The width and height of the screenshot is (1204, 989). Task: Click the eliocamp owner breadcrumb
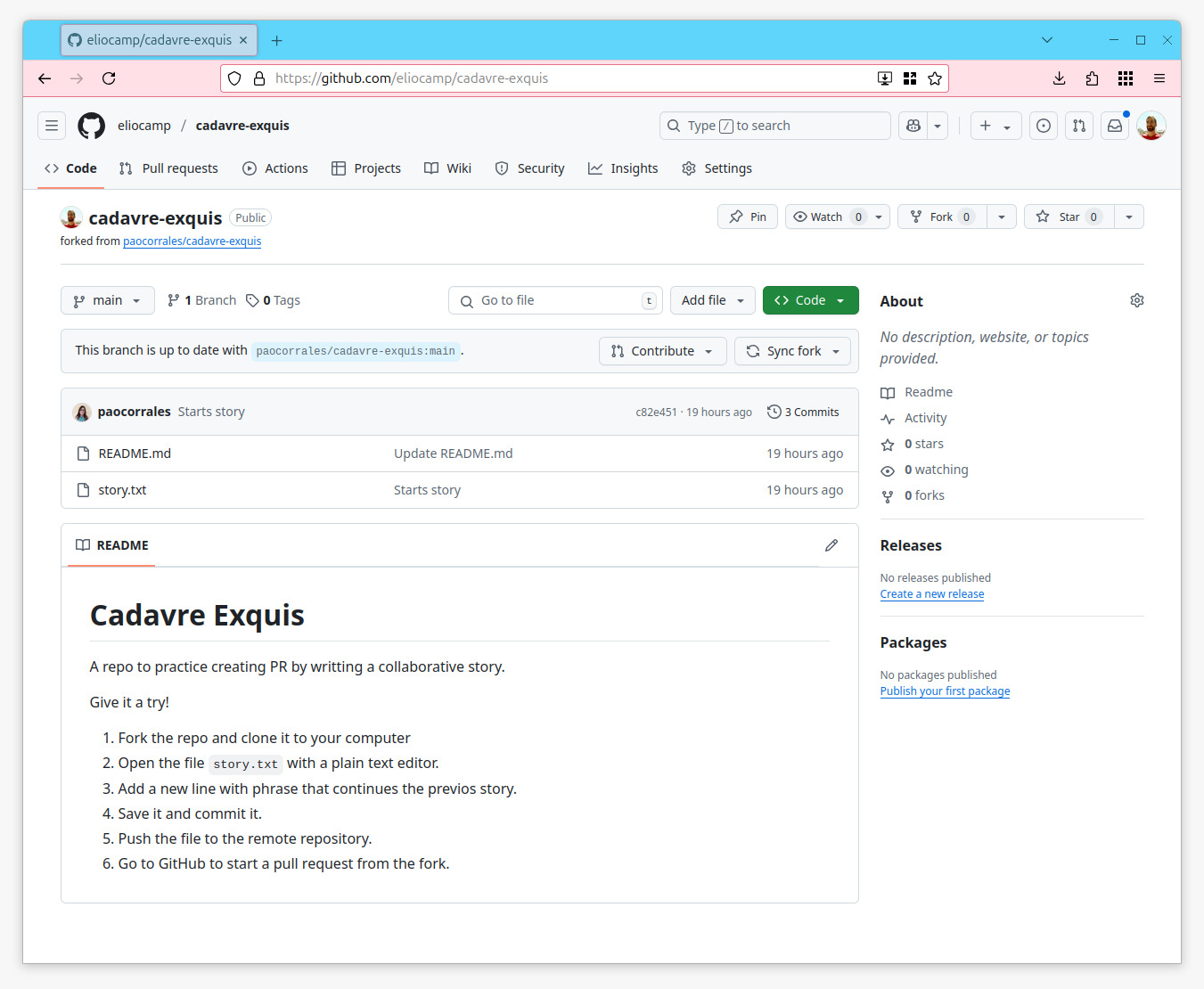(x=144, y=126)
